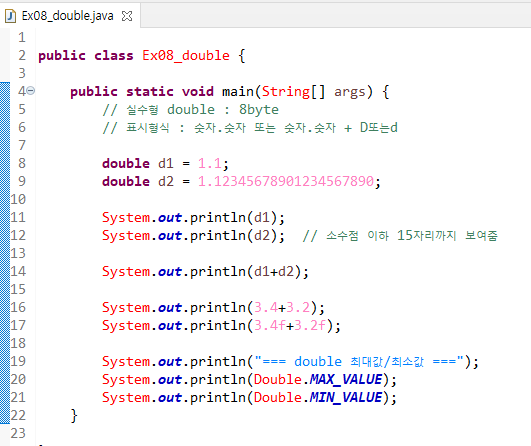The height and width of the screenshot is (446, 531).
Task: Click the literal 1.1 on line 8
Action: [210, 164]
